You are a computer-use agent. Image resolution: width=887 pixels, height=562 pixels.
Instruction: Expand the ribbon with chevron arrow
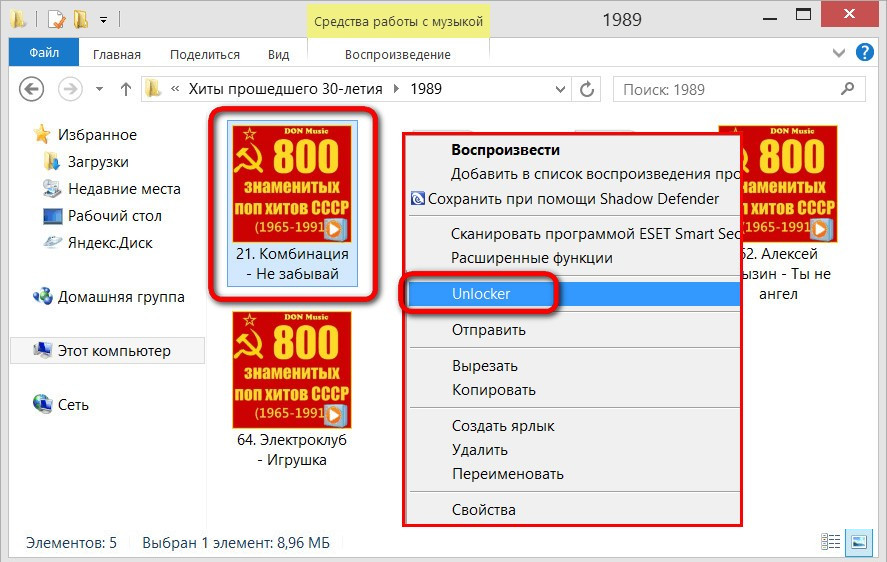[839, 53]
